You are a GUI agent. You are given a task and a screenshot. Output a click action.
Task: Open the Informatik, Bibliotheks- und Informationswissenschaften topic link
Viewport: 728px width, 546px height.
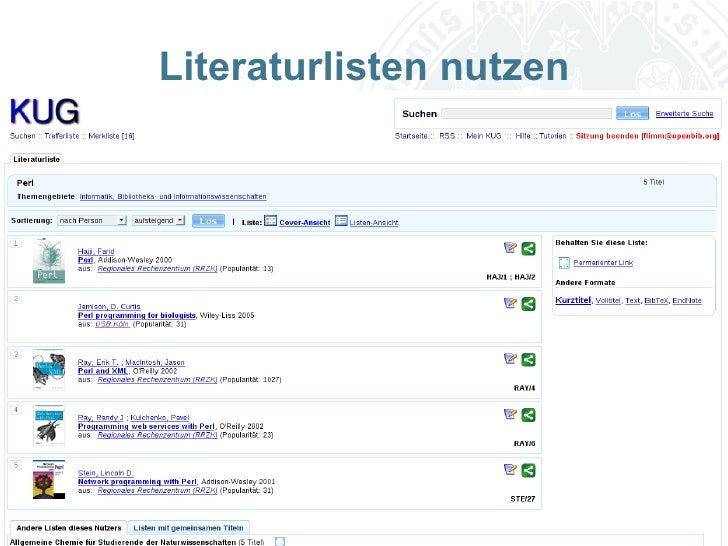(173, 196)
